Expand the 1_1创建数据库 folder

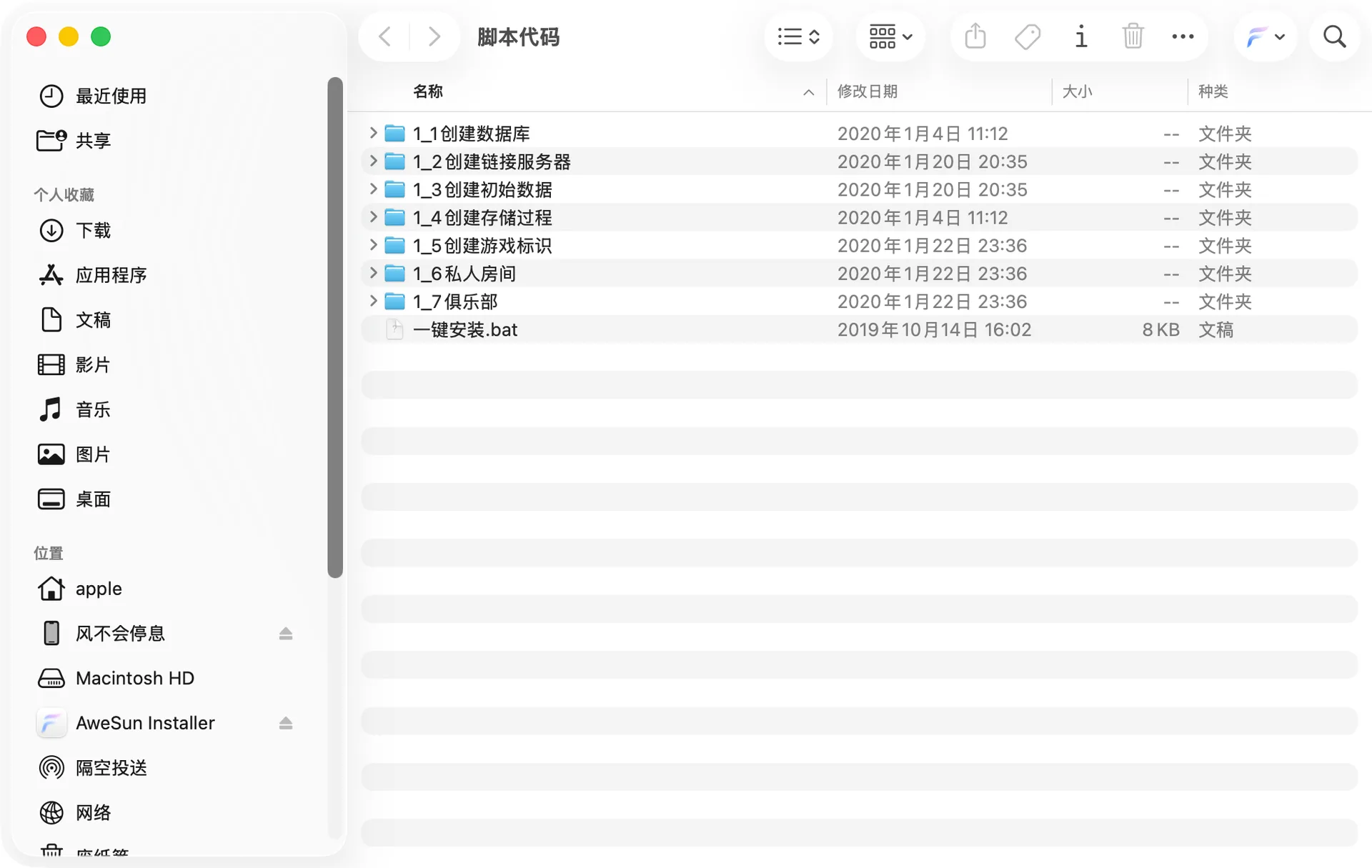pyautogui.click(x=372, y=133)
